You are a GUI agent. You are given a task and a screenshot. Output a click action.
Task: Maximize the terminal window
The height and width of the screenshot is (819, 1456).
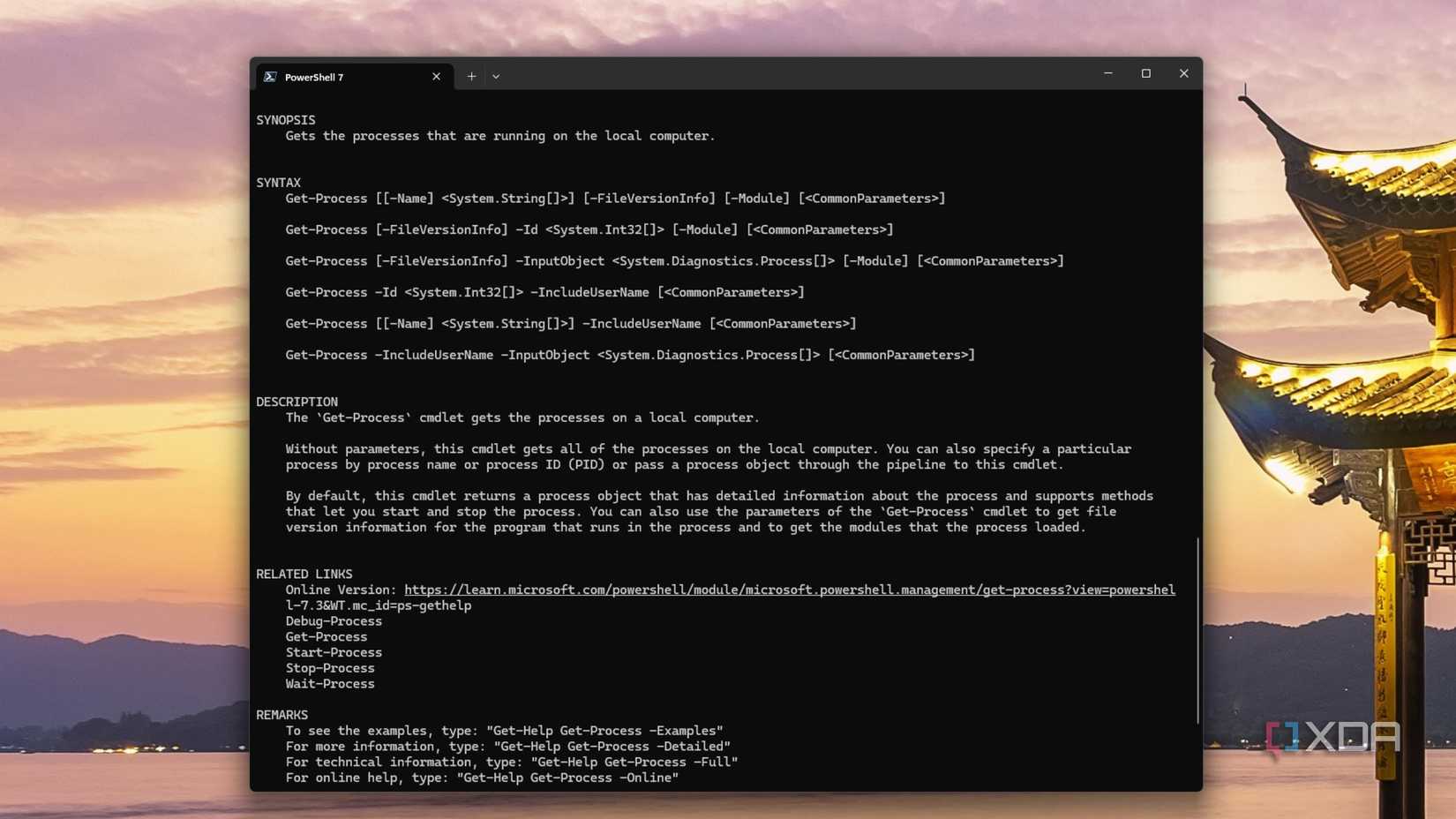coord(1145,73)
